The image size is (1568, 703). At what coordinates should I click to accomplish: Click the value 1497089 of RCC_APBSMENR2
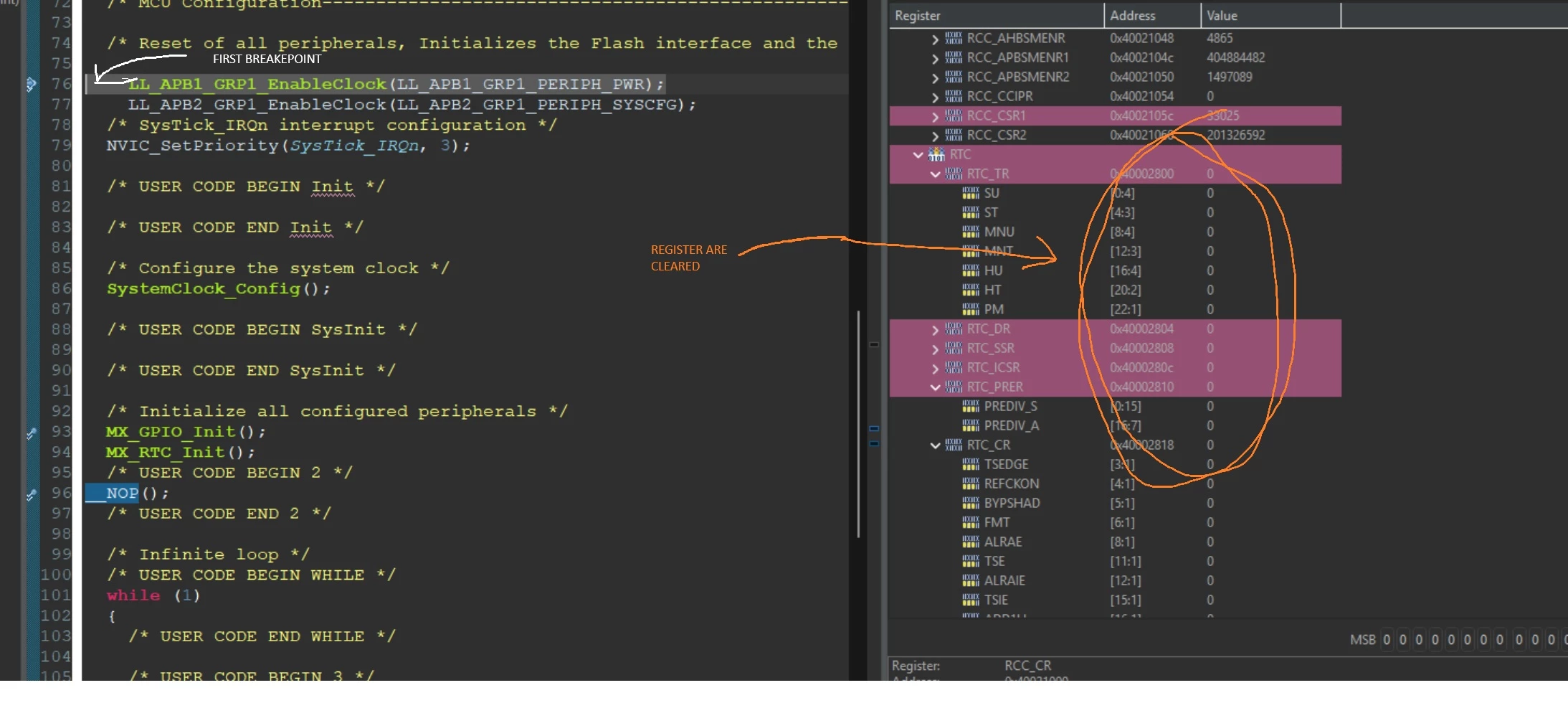click(1229, 77)
